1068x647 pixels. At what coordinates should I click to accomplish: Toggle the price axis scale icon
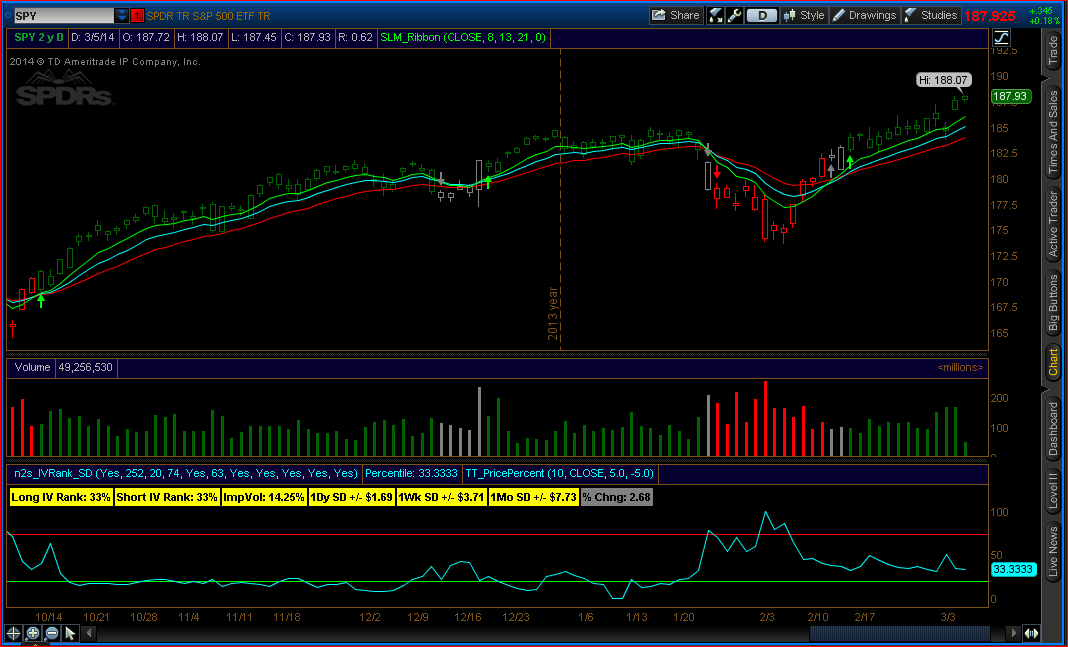click(1002, 38)
